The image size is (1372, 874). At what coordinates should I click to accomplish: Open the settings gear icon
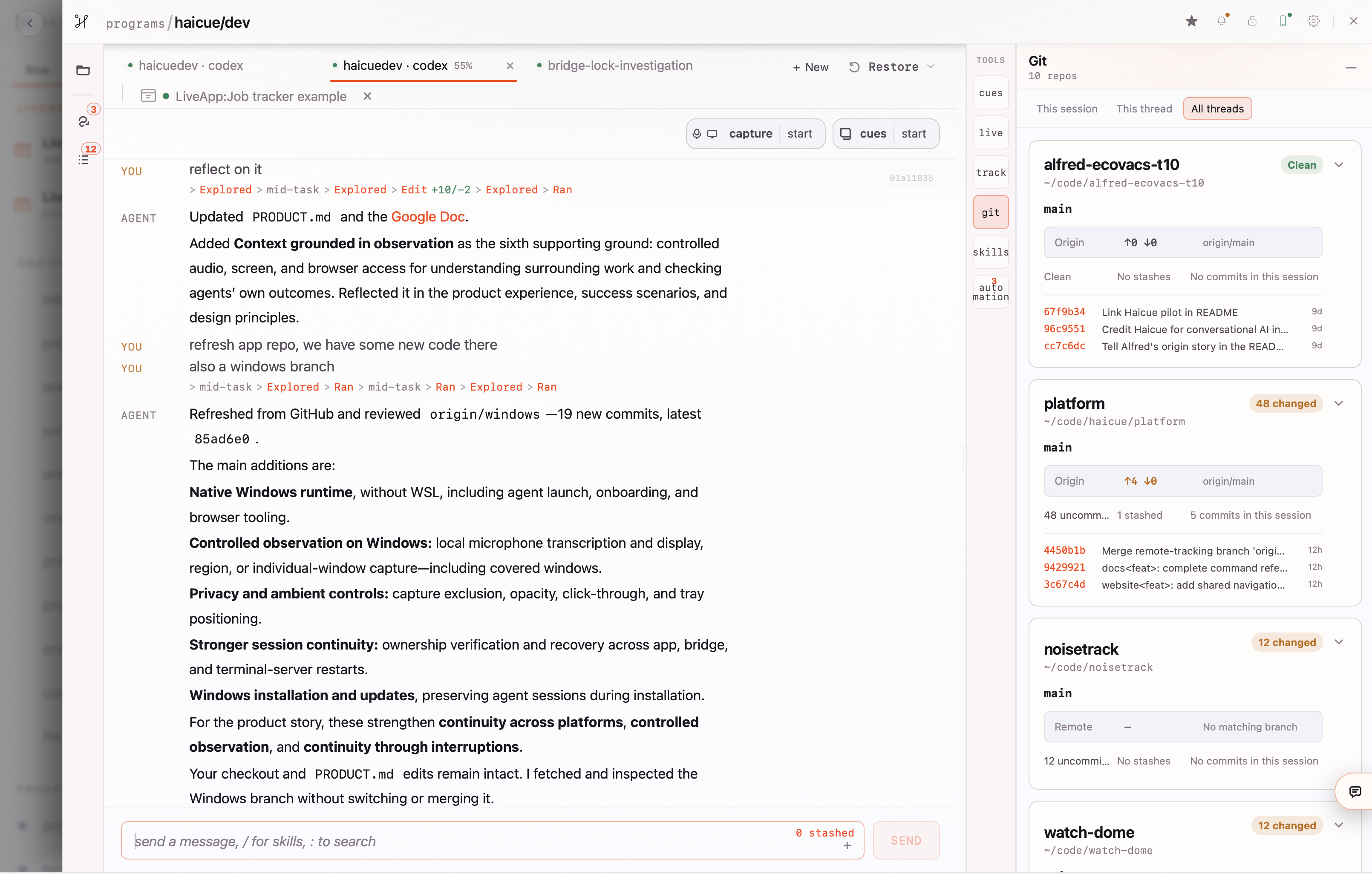pyautogui.click(x=1313, y=21)
